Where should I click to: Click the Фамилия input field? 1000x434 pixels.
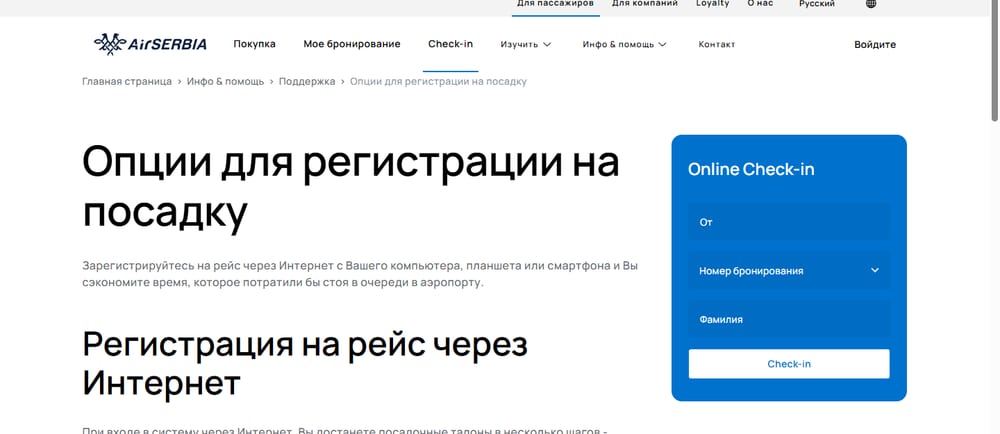(789, 319)
